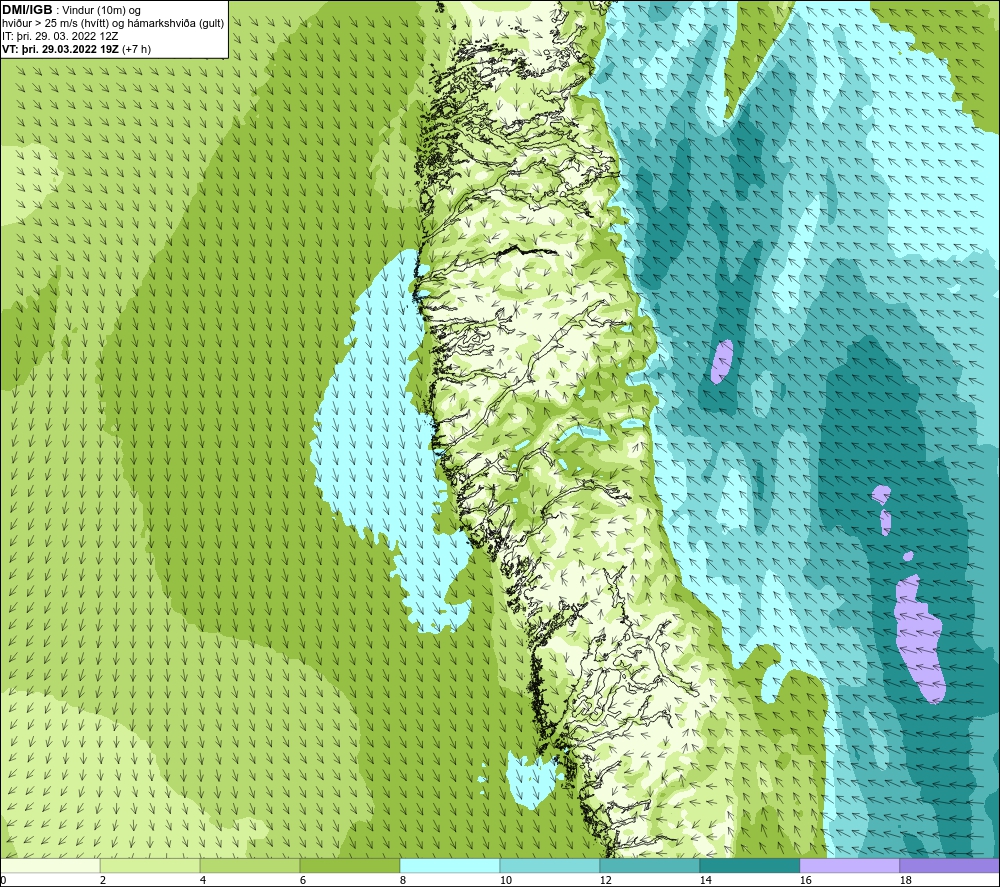Click the small cyan patch off southern coast
1000x887 pixels.
click(531, 781)
